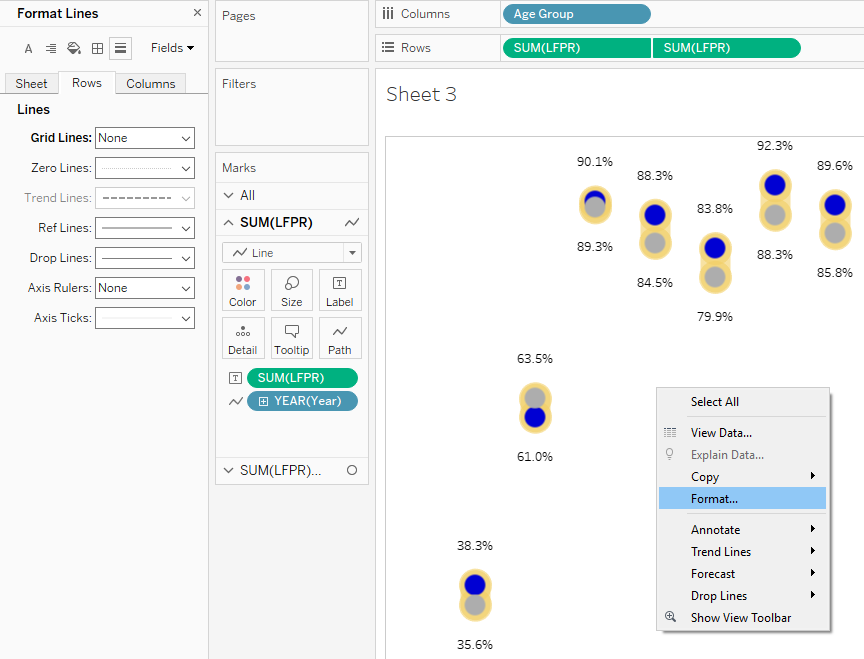Screen dimensions: 864x659
Task: Click the Detail mark property
Action: [x=243, y=338]
